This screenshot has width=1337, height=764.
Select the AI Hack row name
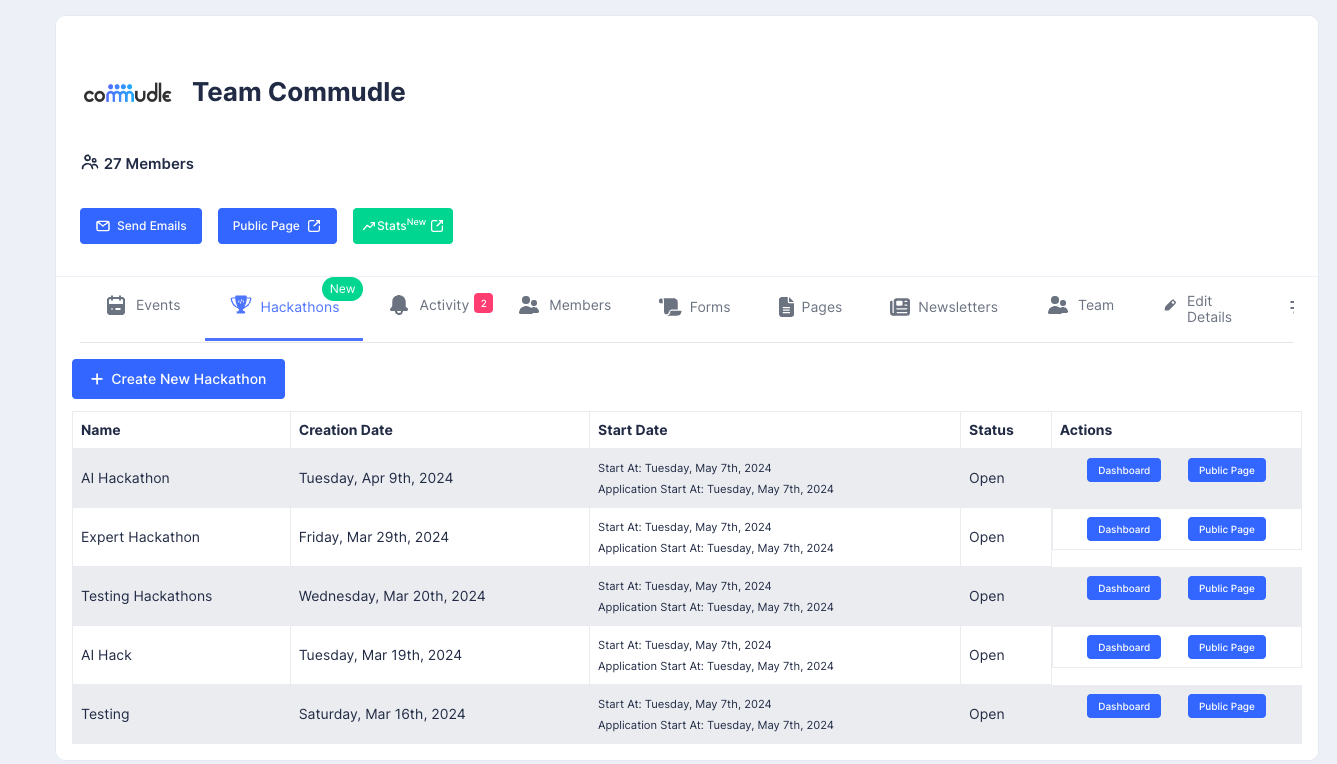pos(106,655)
